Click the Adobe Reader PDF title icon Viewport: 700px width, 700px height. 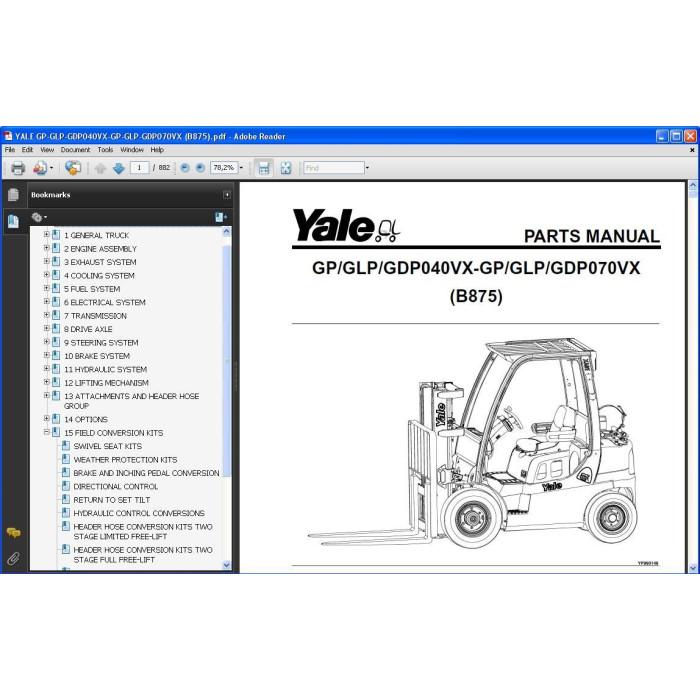click(x=8, y=136)
